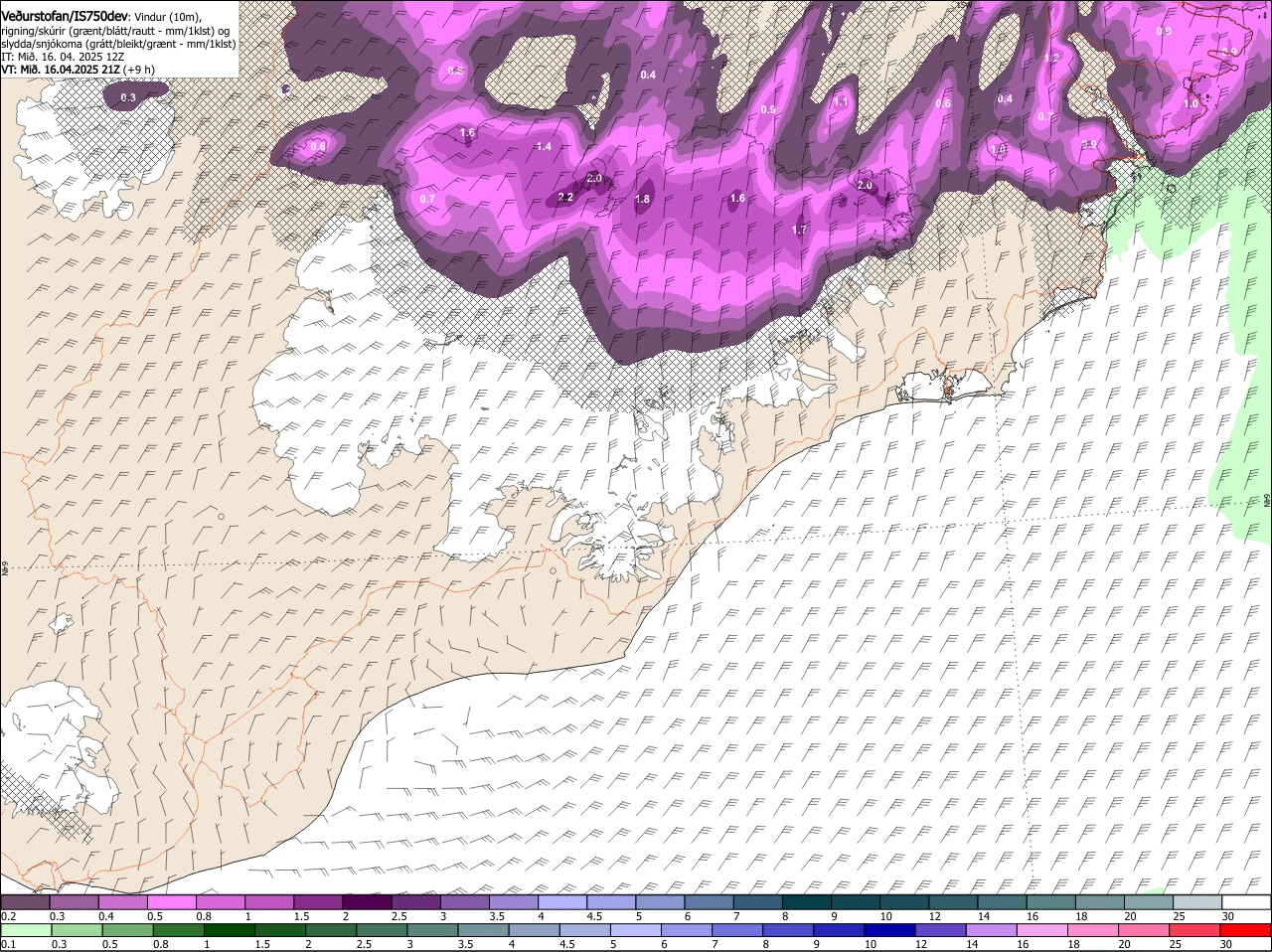Select the white 30 swatch in upper legend
The image size is (1272, 952).
pos(1246,902)
